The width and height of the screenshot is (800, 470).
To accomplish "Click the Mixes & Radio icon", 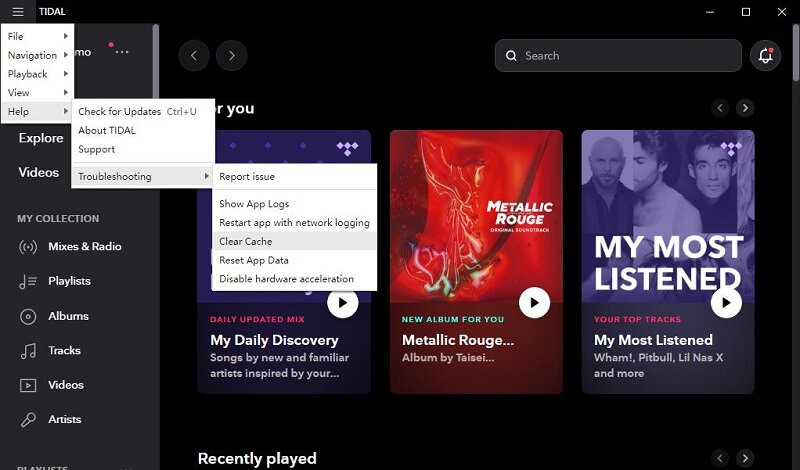I will [x=28, y=247].
